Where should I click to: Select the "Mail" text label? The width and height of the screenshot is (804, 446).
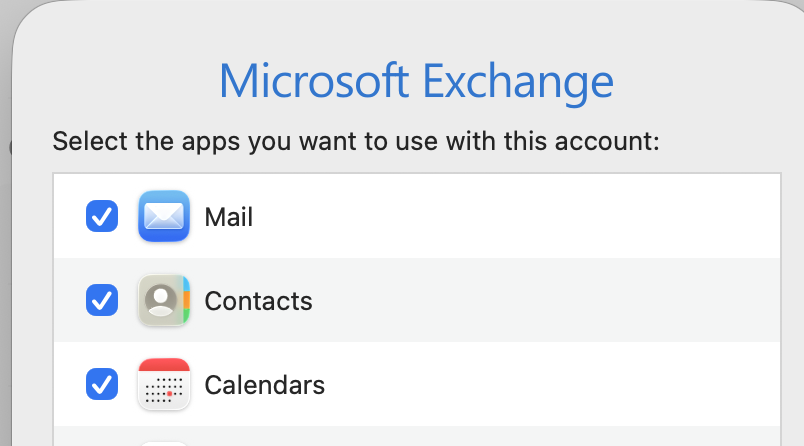coord(228,217)
